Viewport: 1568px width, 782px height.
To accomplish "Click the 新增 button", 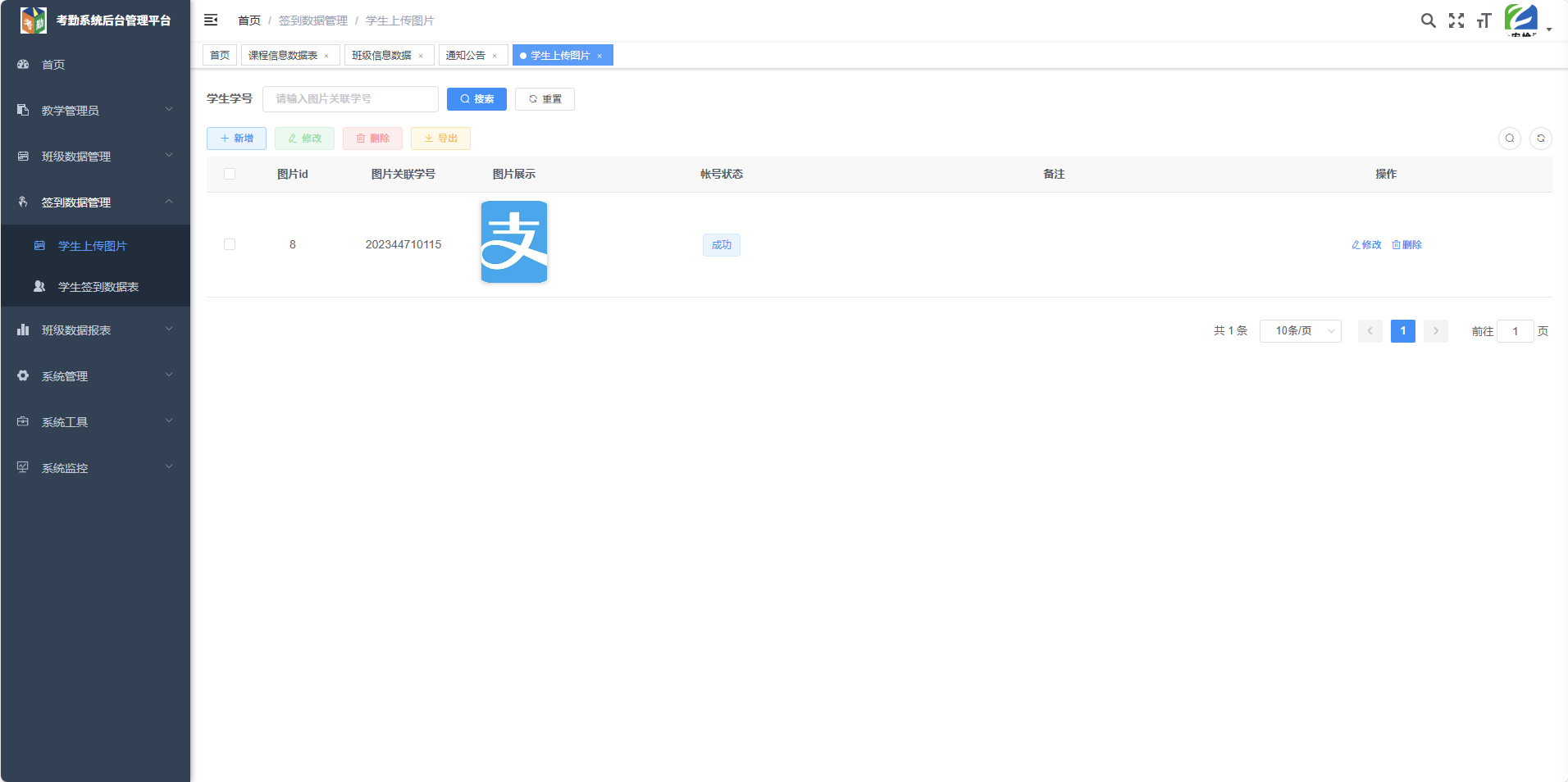I will [x=236, y=139].
